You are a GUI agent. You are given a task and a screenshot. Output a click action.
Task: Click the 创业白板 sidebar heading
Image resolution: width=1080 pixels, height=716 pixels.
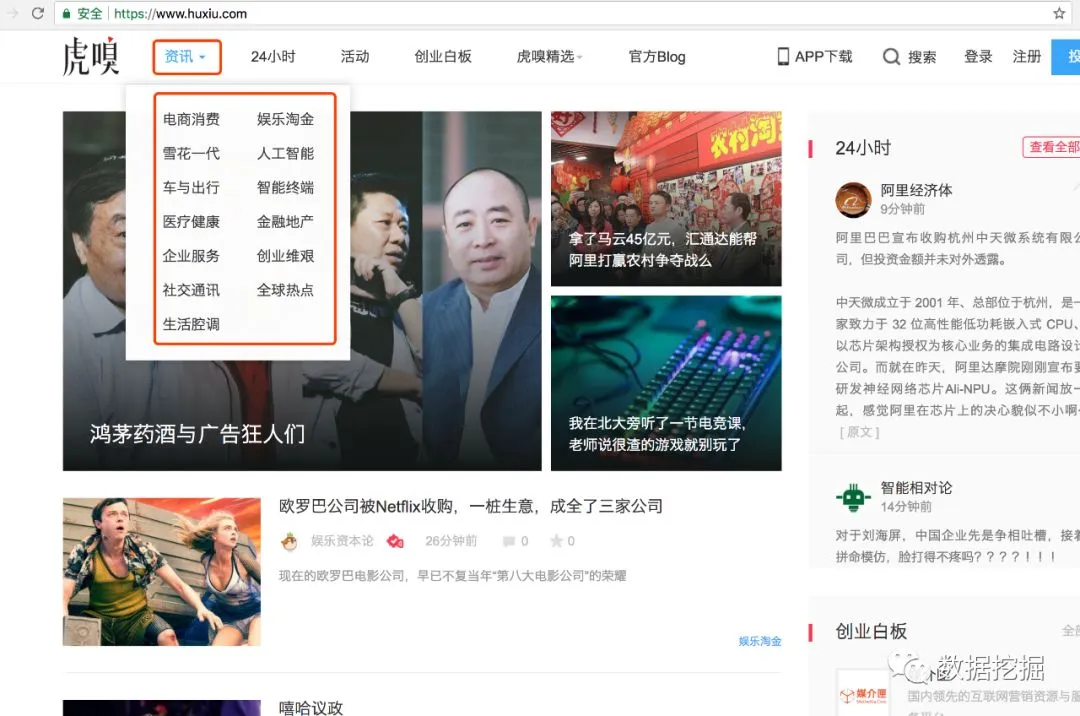871,631
